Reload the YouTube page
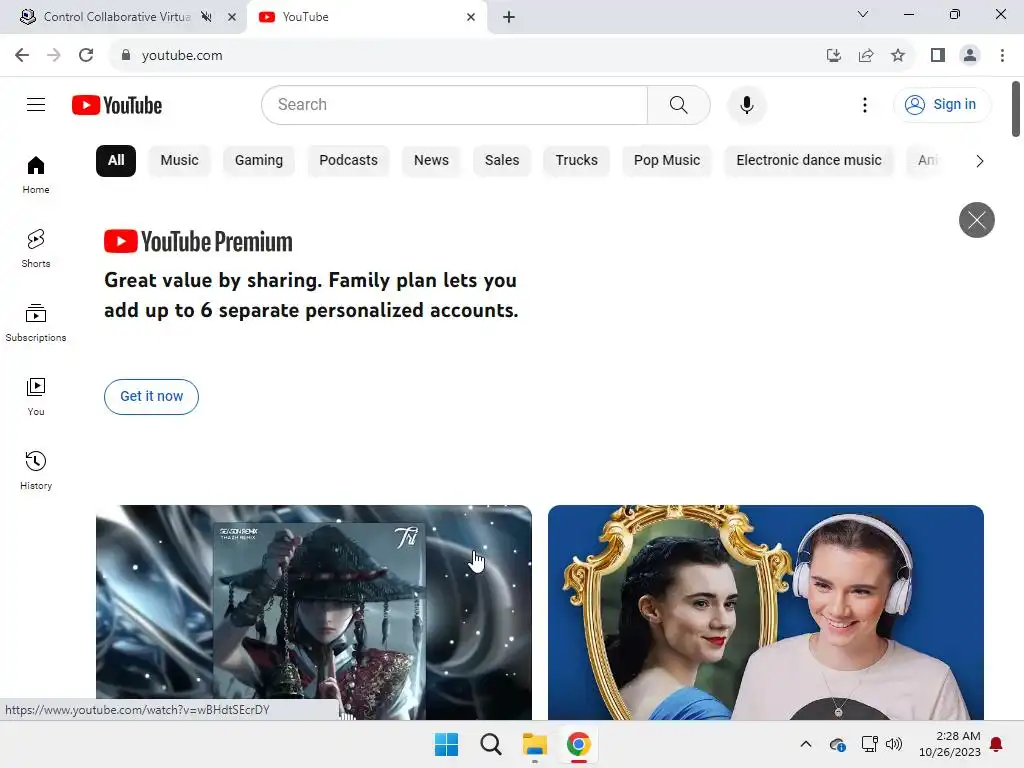 pyautogui.click(x=86, y=55)
